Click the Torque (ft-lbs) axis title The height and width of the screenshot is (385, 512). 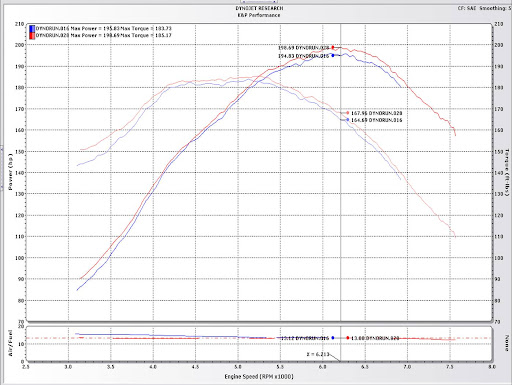pos(507,172)
